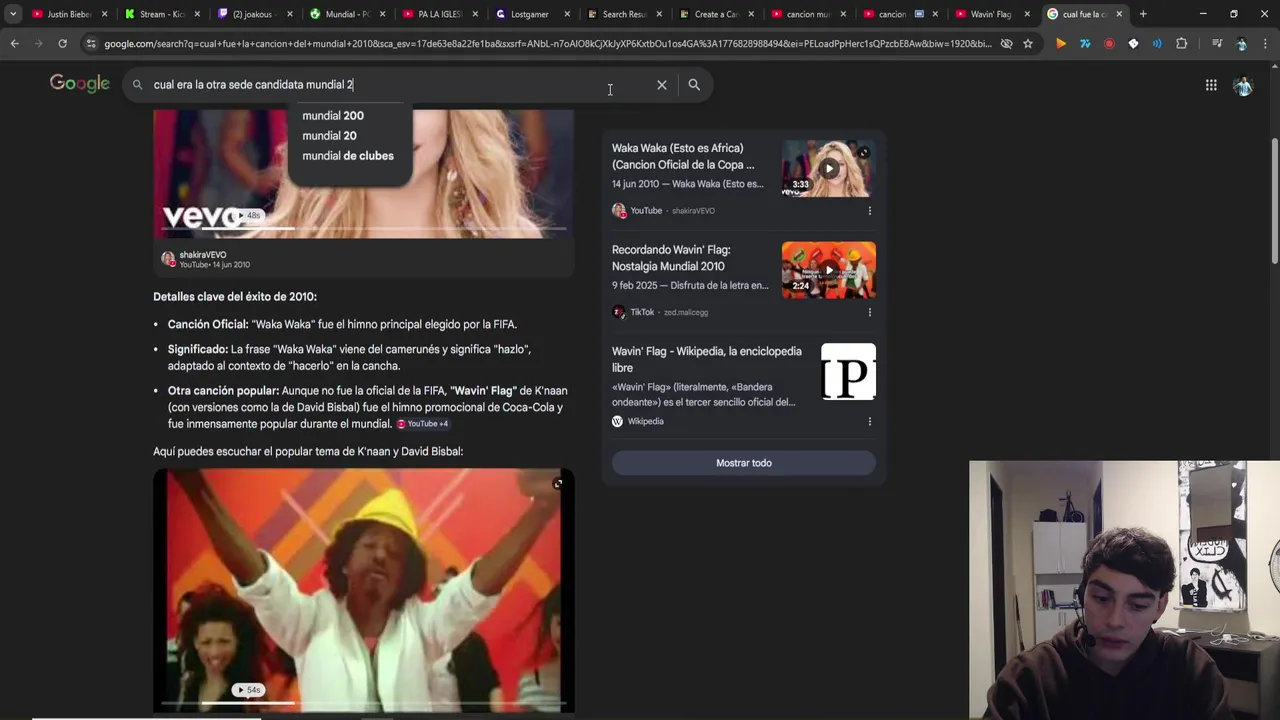Play the Waka Waka video thumbnail

click(x=828, y=168)
